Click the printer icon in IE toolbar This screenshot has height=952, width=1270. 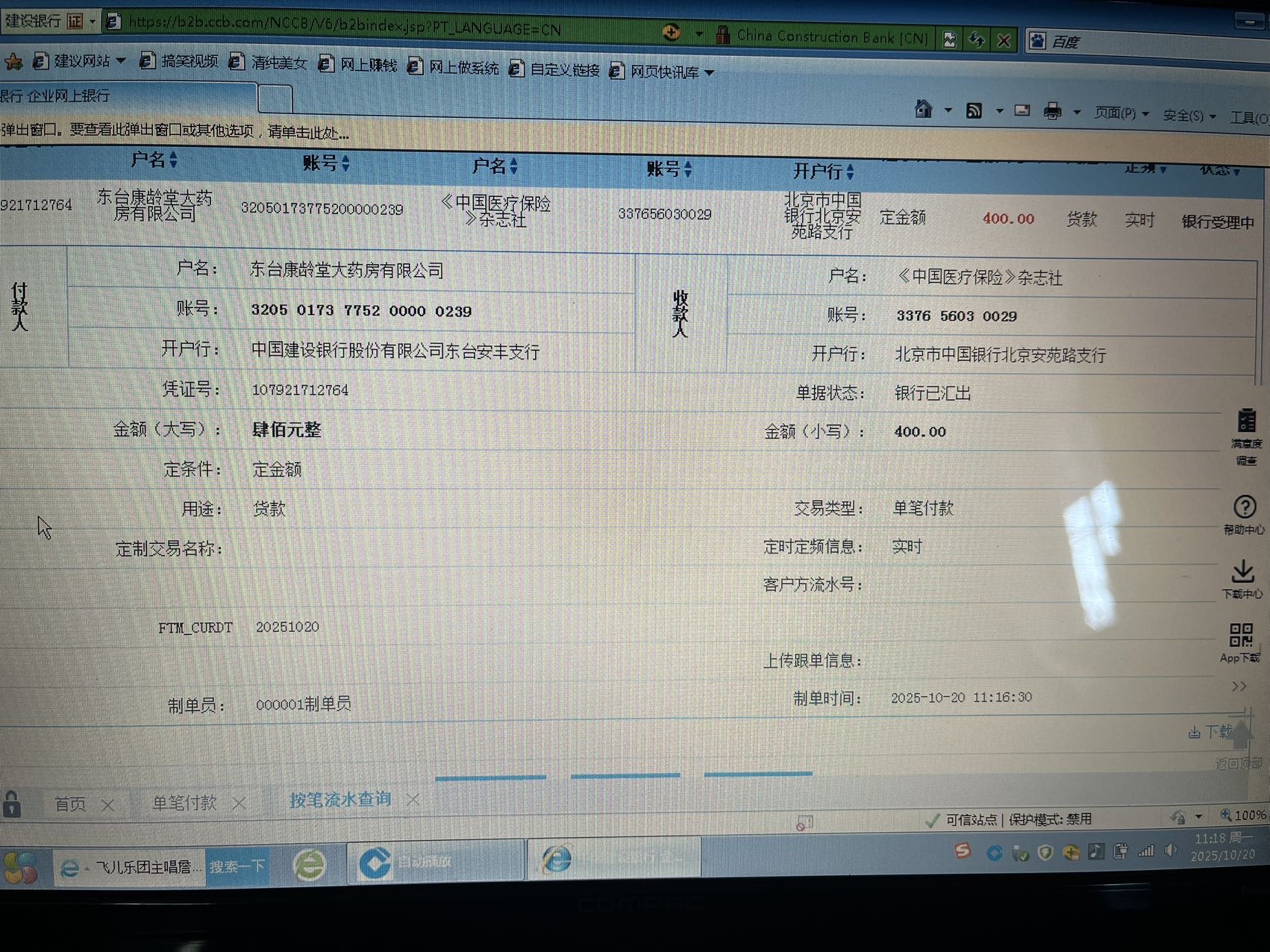1052,111
